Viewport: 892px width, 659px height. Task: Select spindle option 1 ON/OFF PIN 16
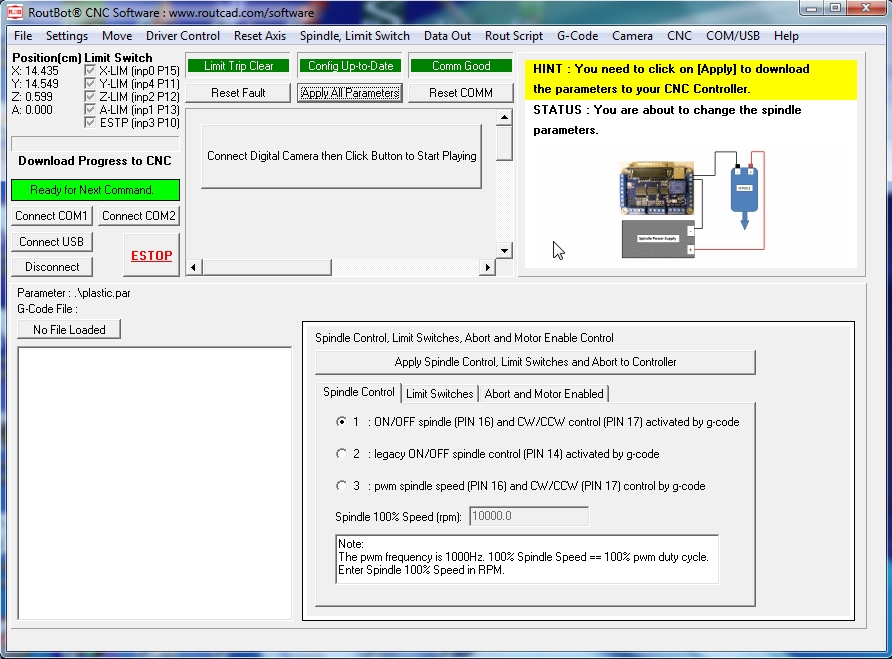pyautogui.click(x=341, y=422)
